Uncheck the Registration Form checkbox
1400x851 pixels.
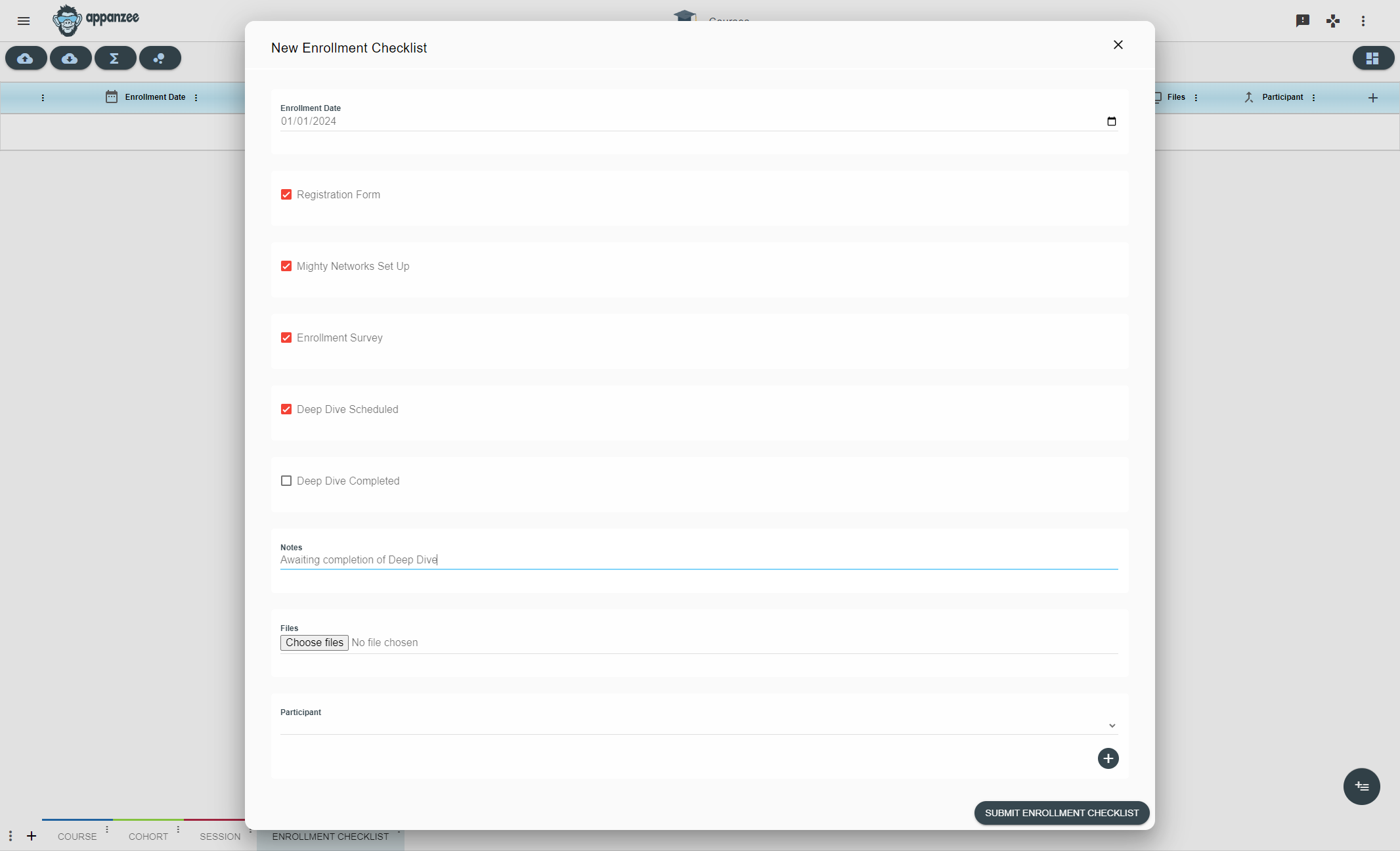[286, 194]
